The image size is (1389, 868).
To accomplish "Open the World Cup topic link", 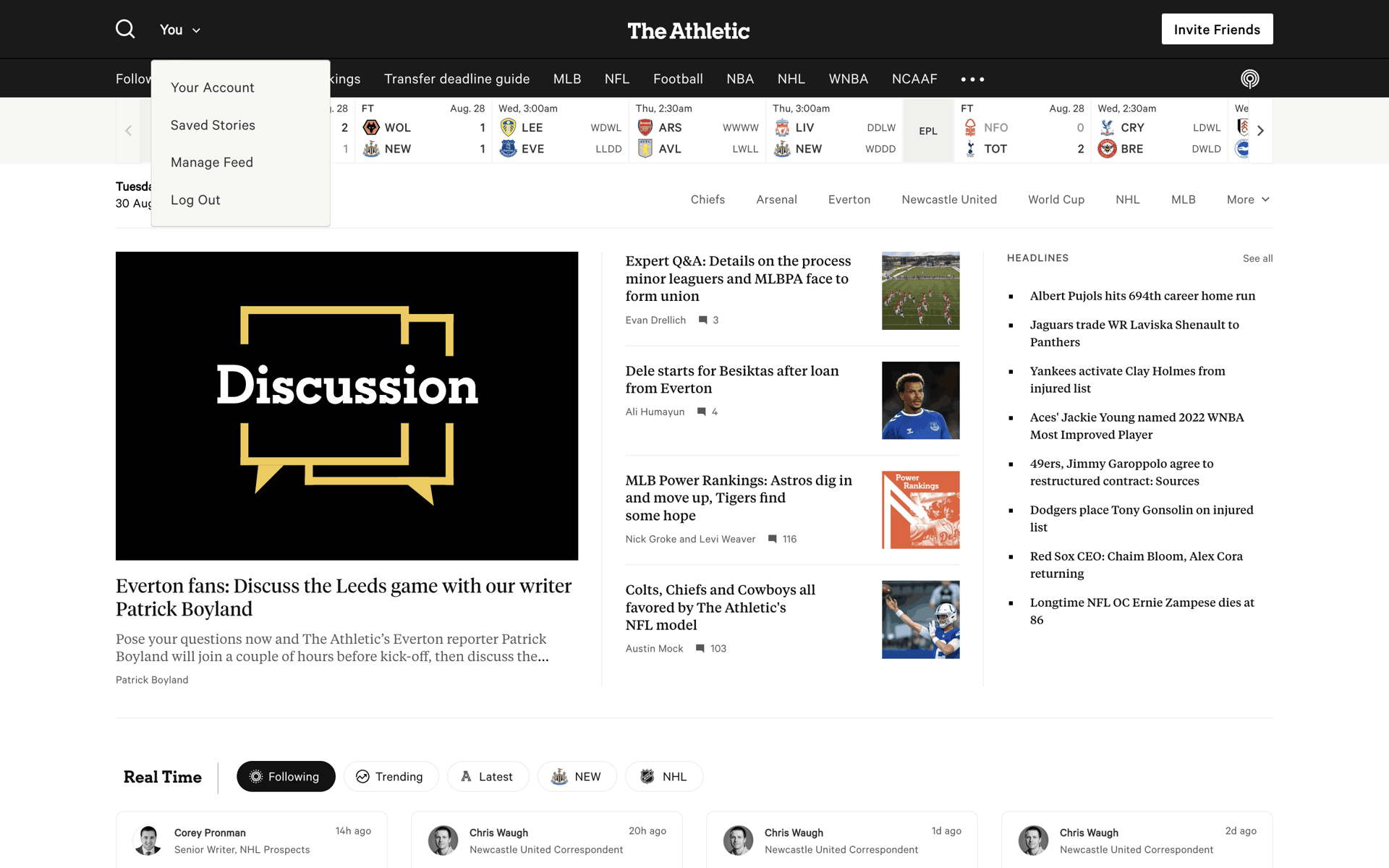I will coord(1056,200).
